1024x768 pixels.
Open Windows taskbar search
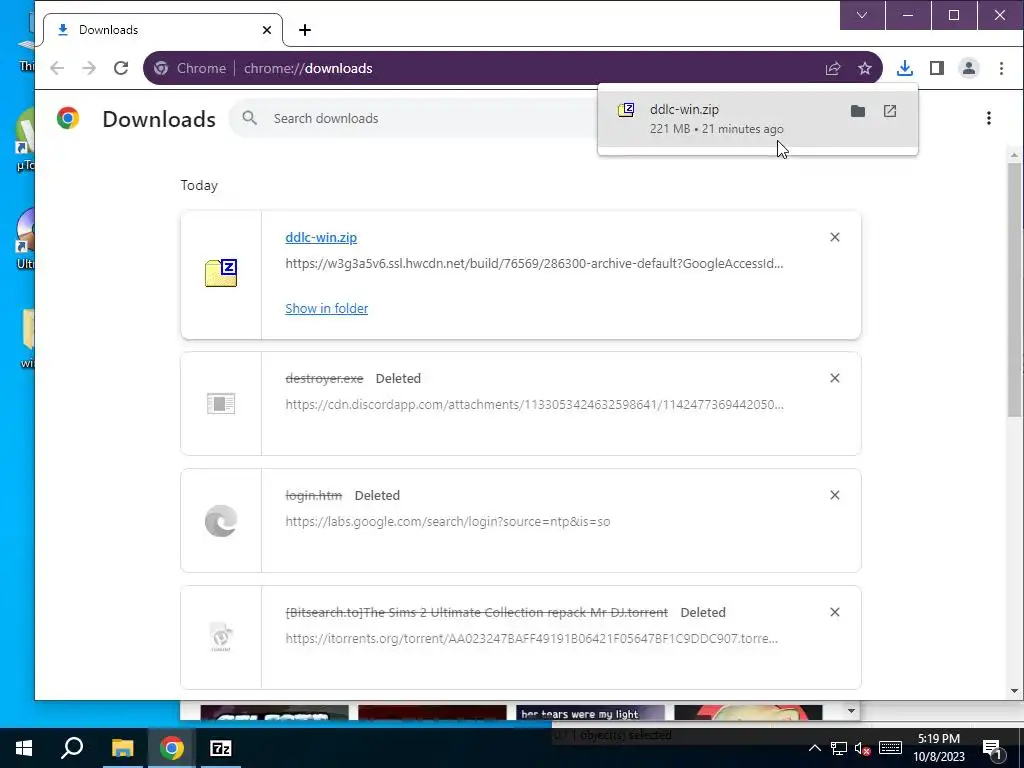pos(72,748)
